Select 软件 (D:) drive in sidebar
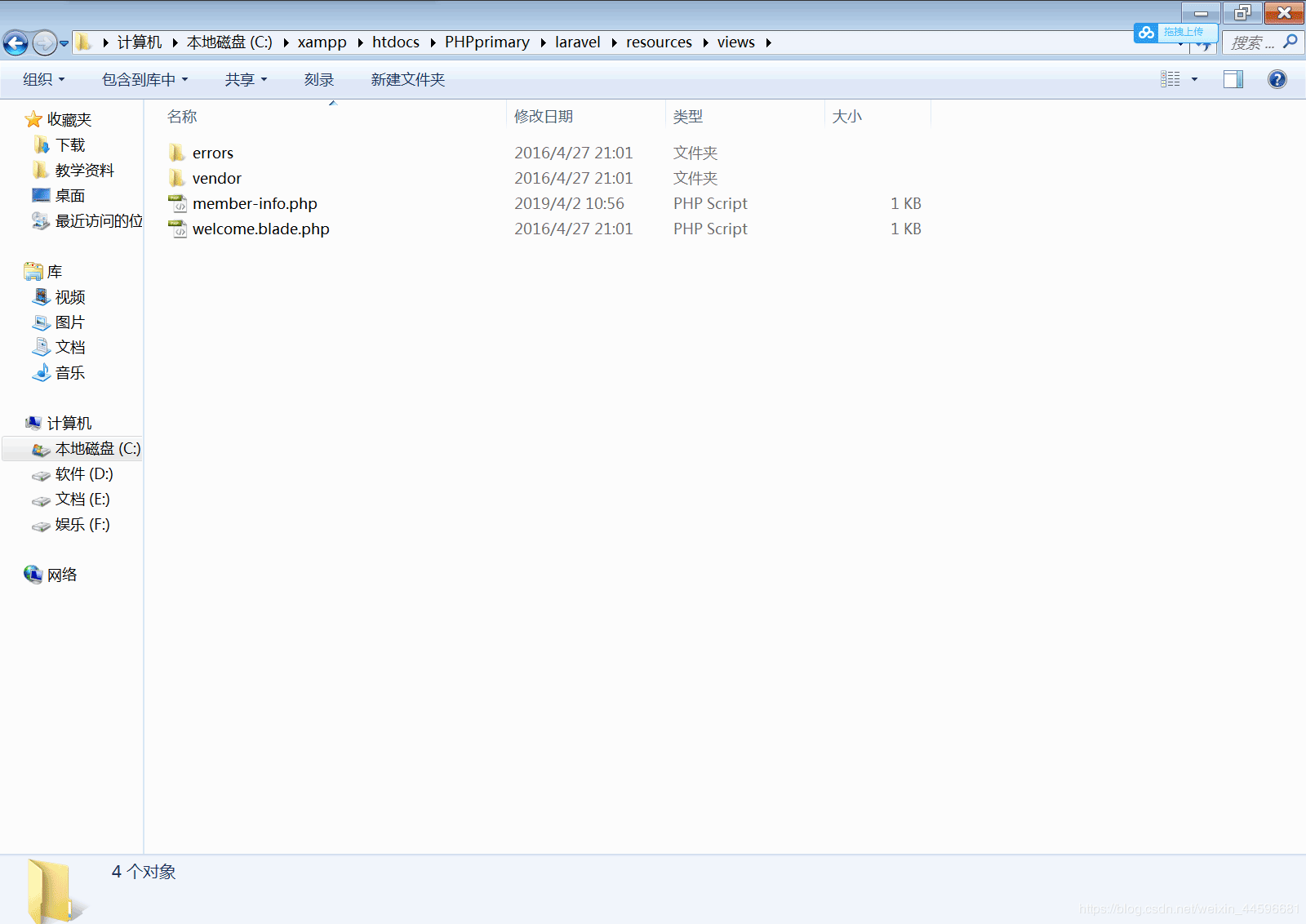Screen dimensions: 1306x924 click(83, 474)
